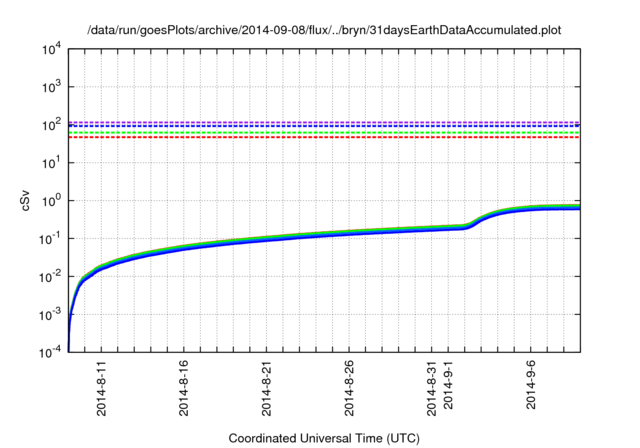Image resolution: width=640 pixels, height=448 pixels.
Task: Click the 10^3 y-axis label
Action: (51, 86)
